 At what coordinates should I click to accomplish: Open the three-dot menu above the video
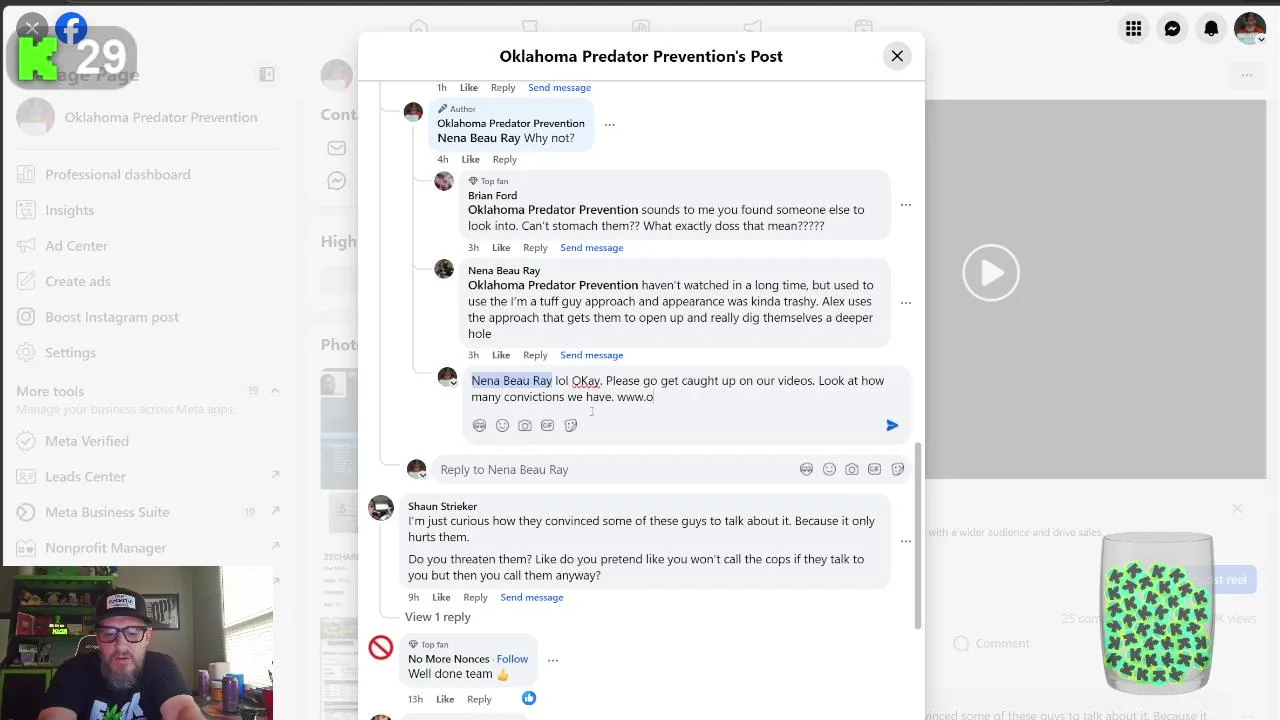coord(1247,76)
